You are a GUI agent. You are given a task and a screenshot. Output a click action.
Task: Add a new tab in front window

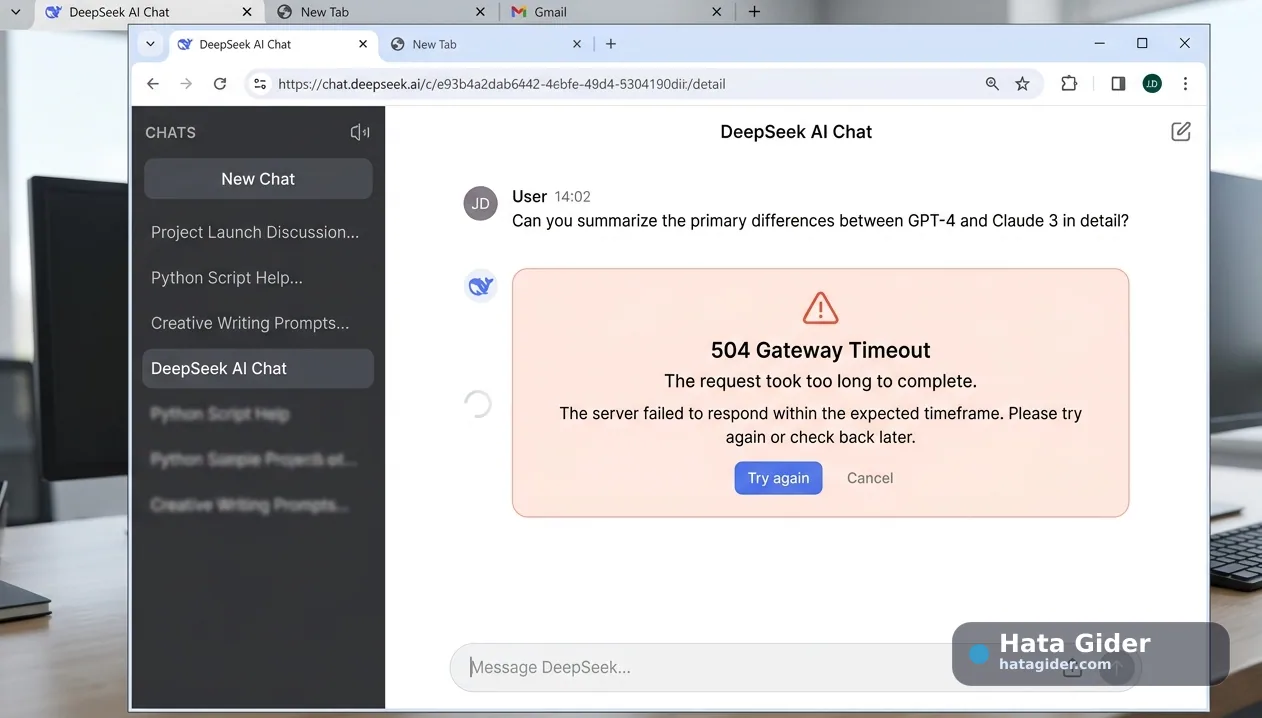[611, 44]
